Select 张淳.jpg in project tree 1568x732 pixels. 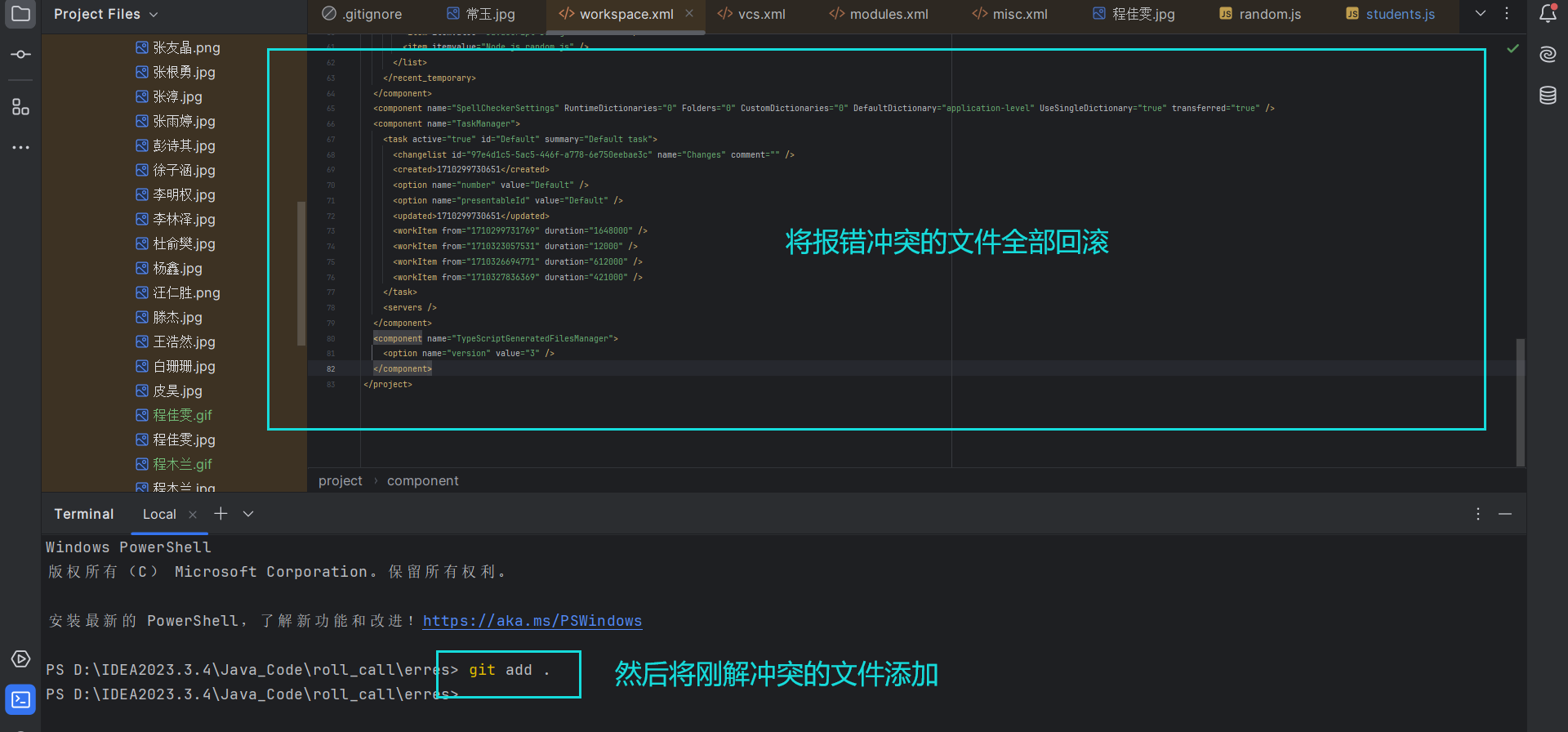click(x=169, y=96)
